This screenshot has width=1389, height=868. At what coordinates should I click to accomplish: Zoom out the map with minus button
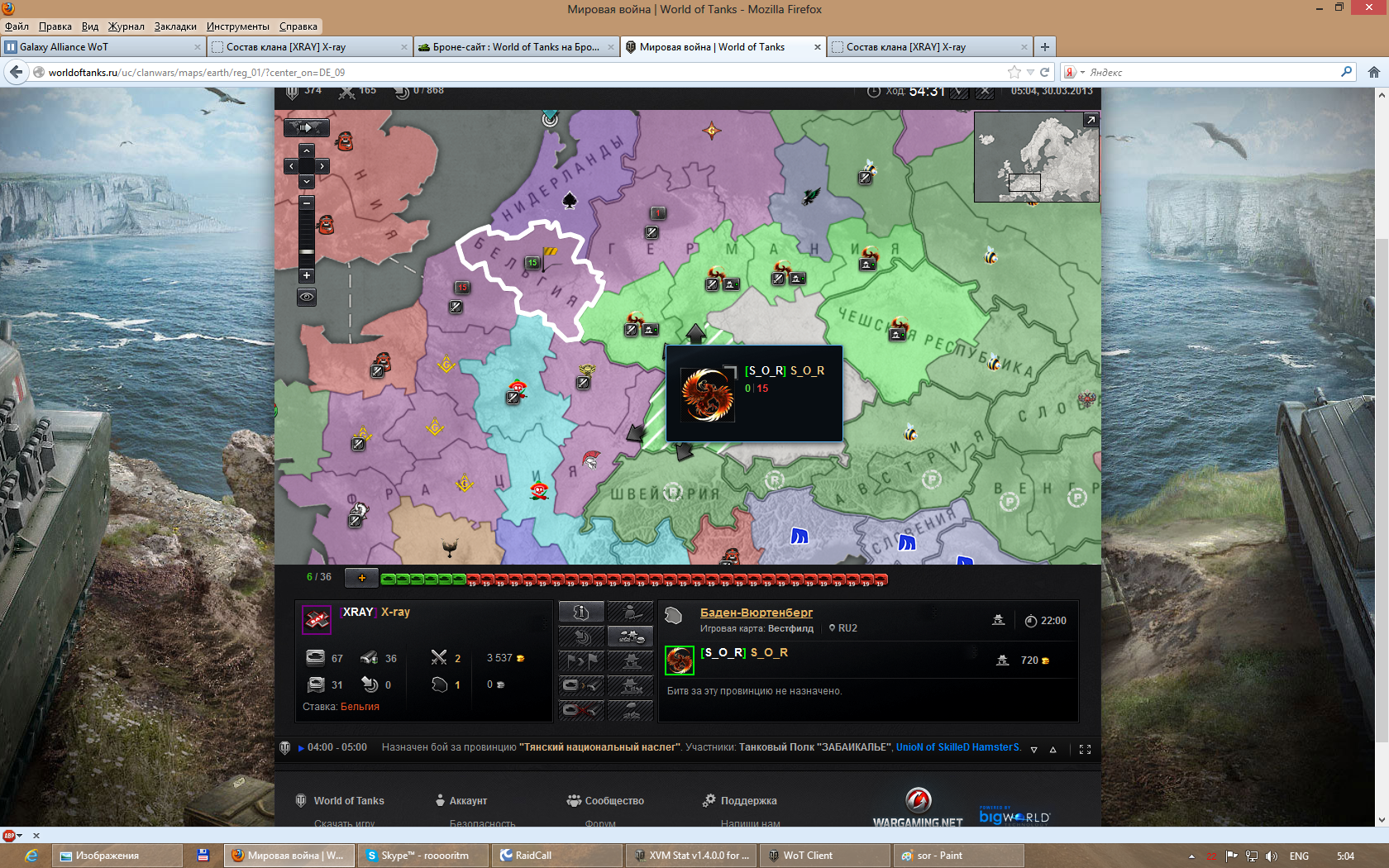[x=307, y=203]
